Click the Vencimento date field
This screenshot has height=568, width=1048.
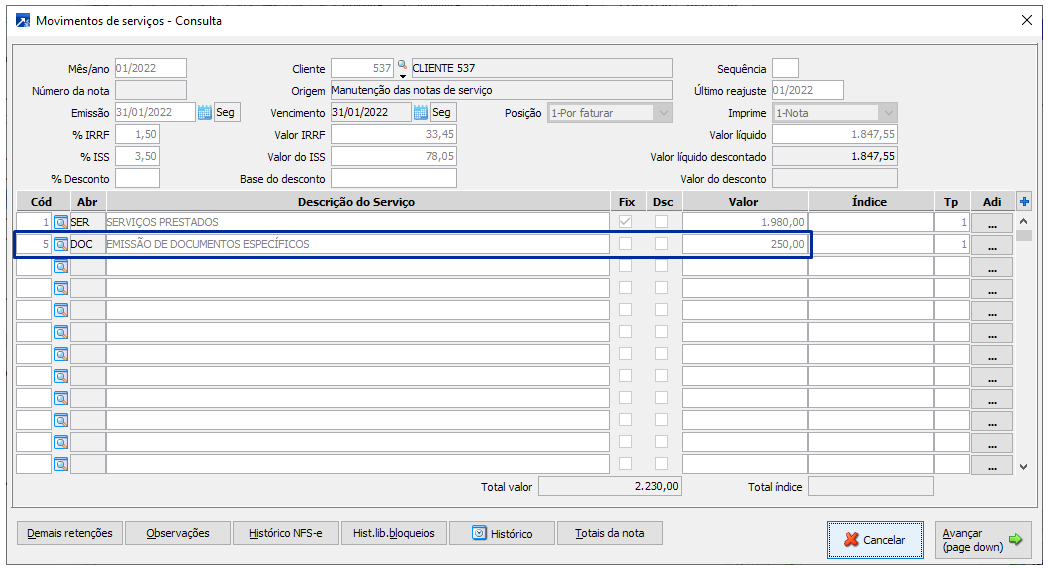point(371,112)
